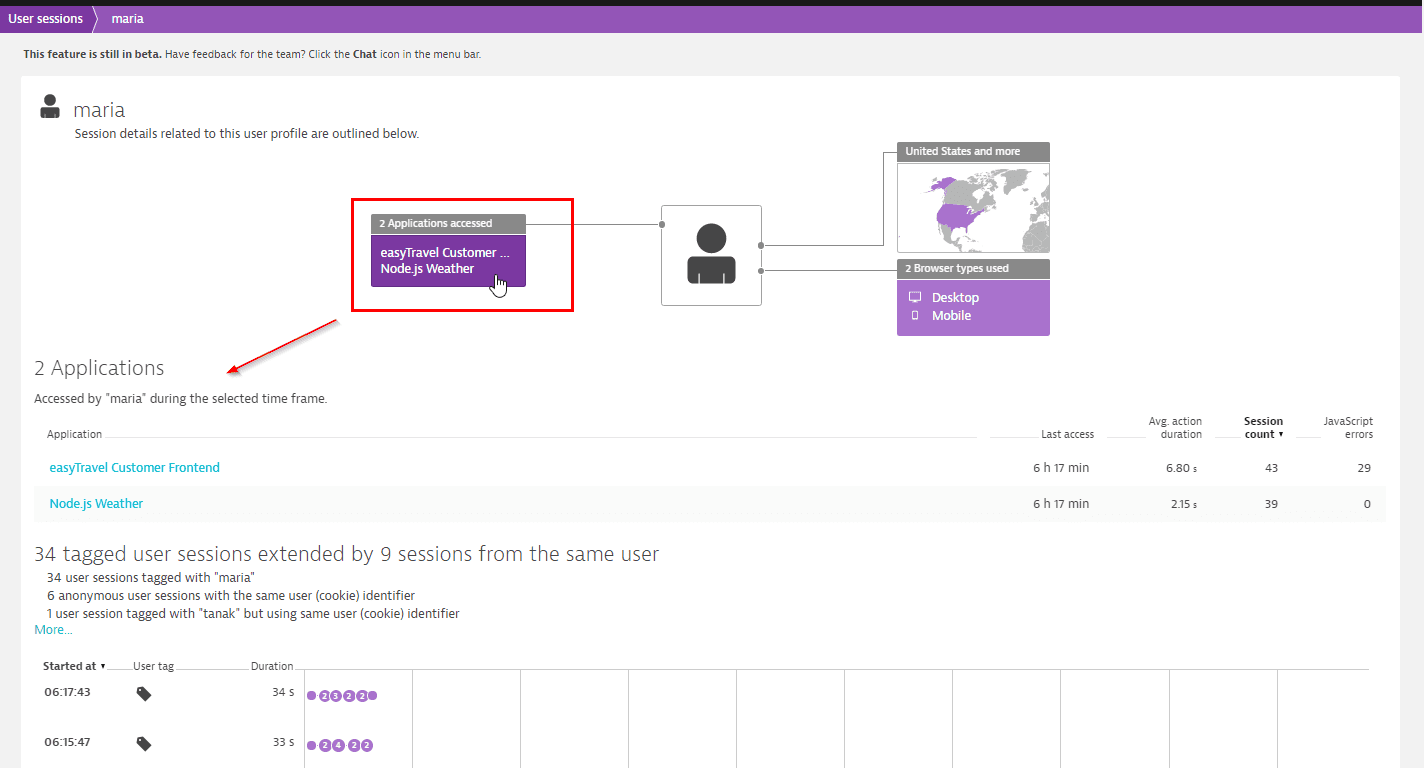Click the 6.80 s average action duration
Viewport: 1424px width, 768px height.
(x=1182, y=468)
